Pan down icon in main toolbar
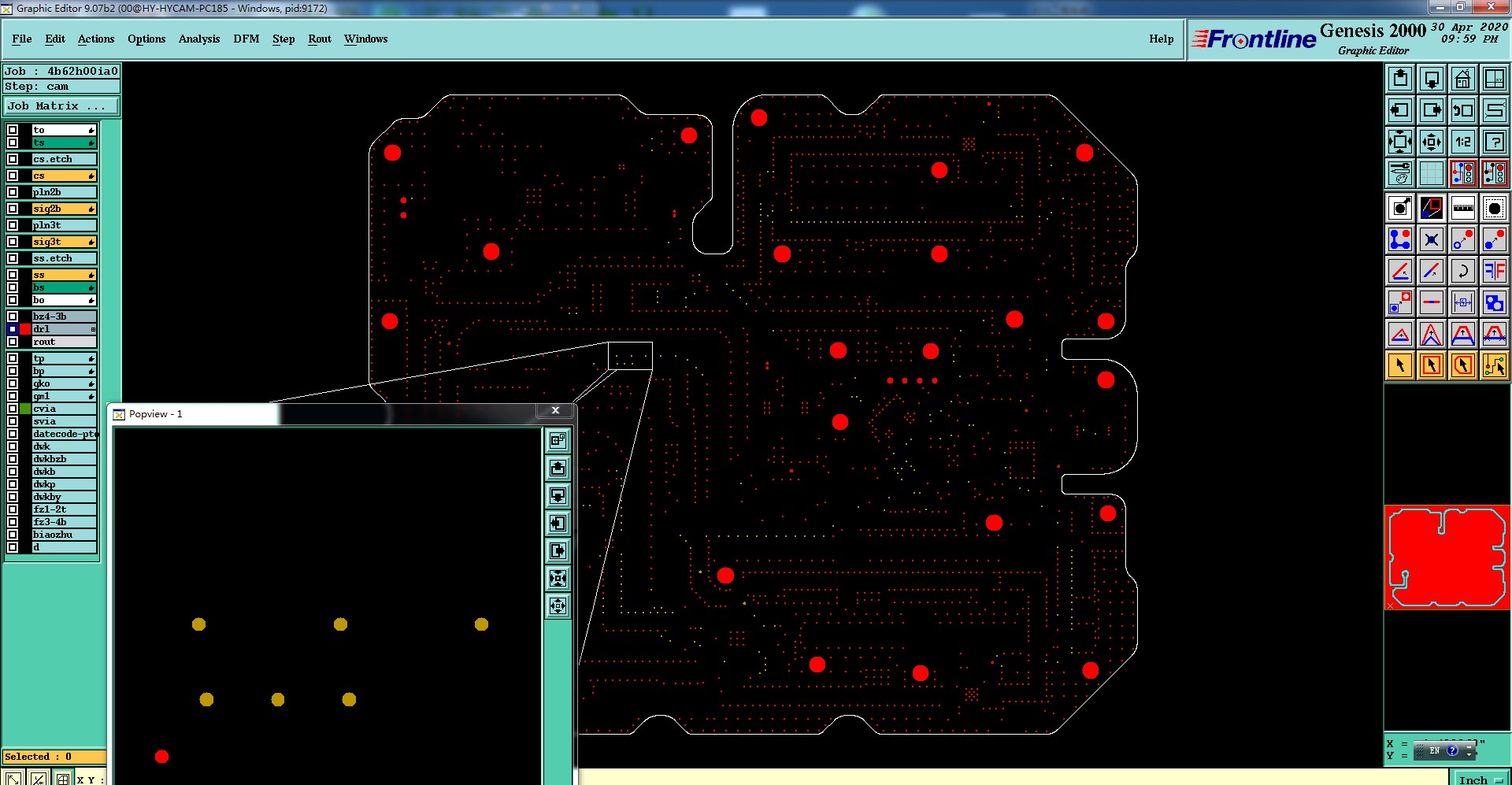 [x=1432, y=79]
